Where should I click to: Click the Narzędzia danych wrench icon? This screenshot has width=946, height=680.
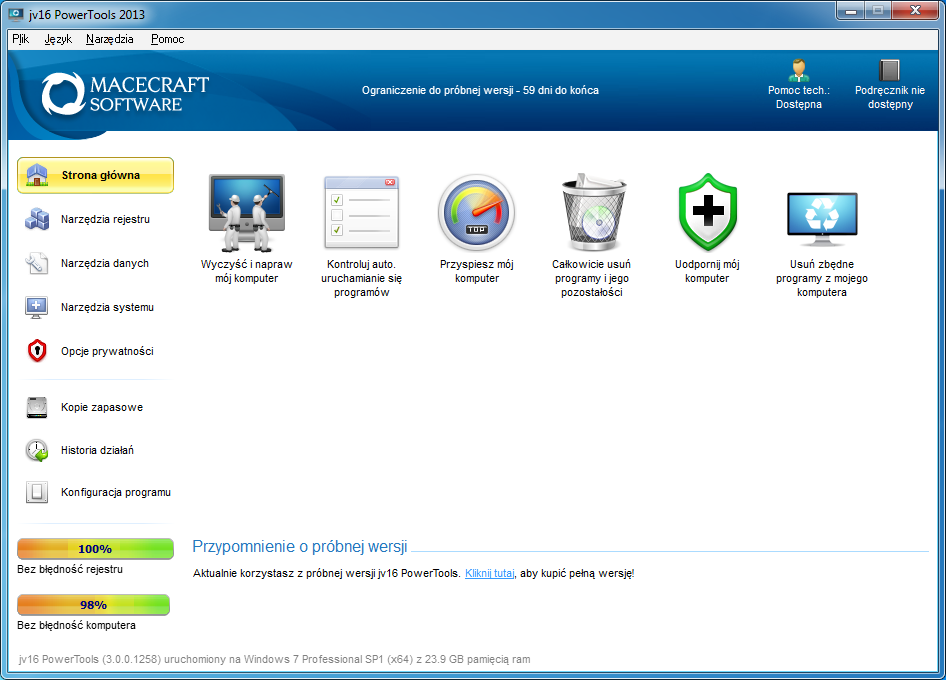(37, 263)
